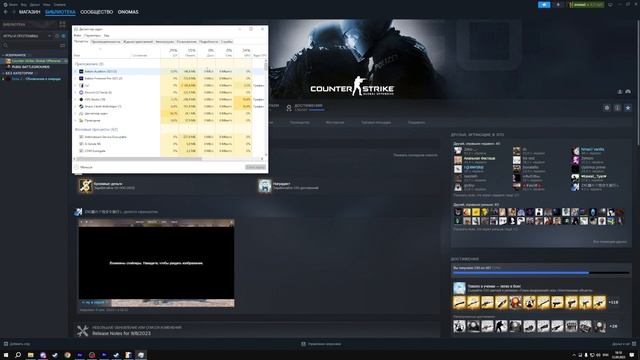
Task: Expand Adobe Audition process group
Action: point(76,71)
